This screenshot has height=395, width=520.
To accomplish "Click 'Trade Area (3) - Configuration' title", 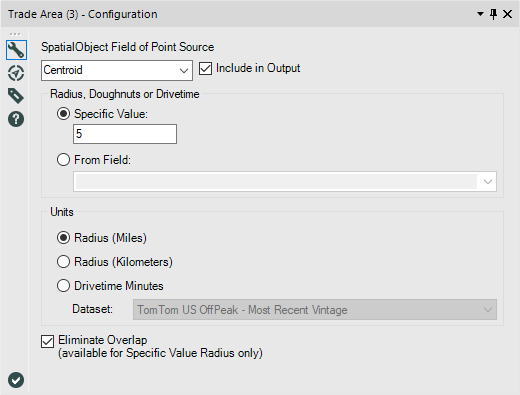I will click(x=83, y=14).
